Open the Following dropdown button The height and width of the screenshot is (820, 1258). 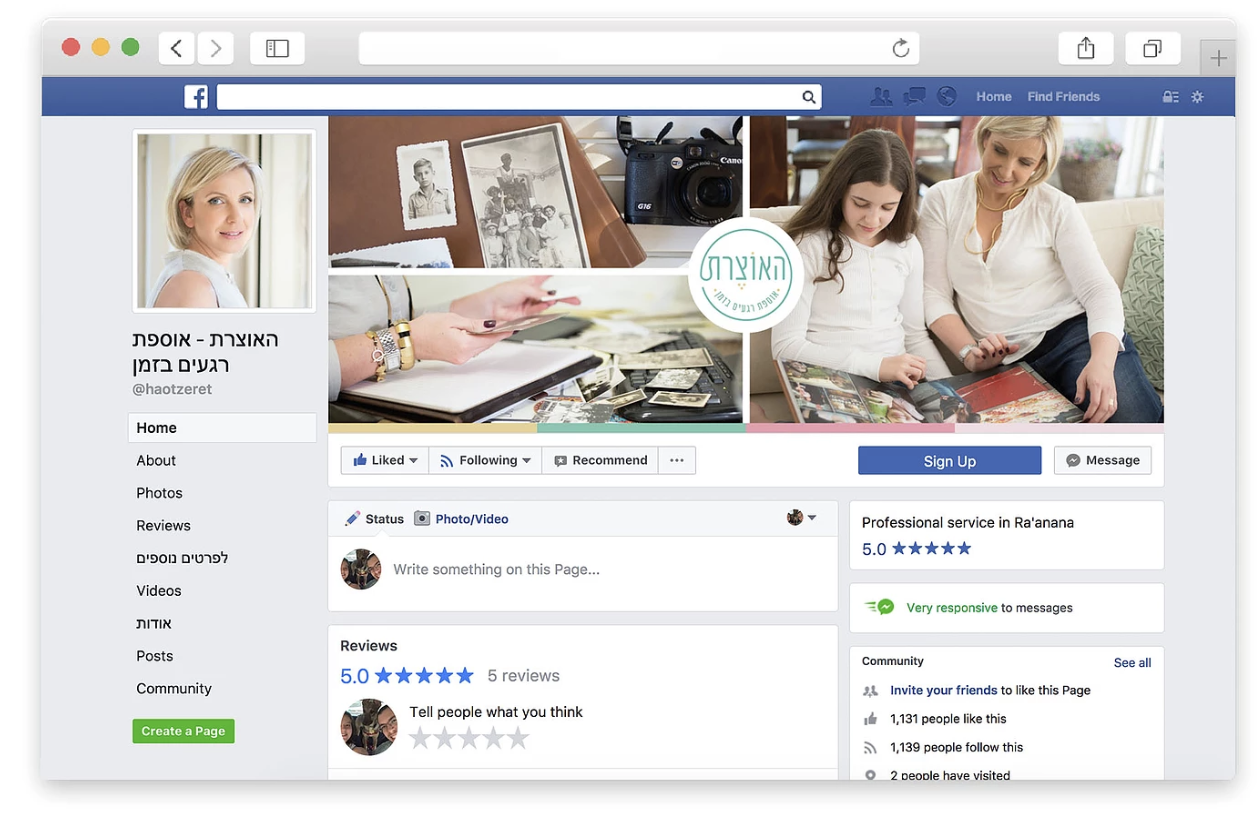click(486, 460)
